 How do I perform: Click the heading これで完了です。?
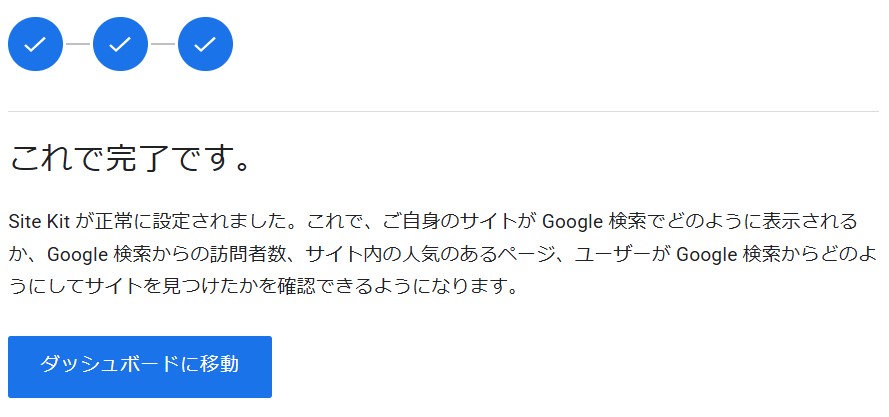129,159
